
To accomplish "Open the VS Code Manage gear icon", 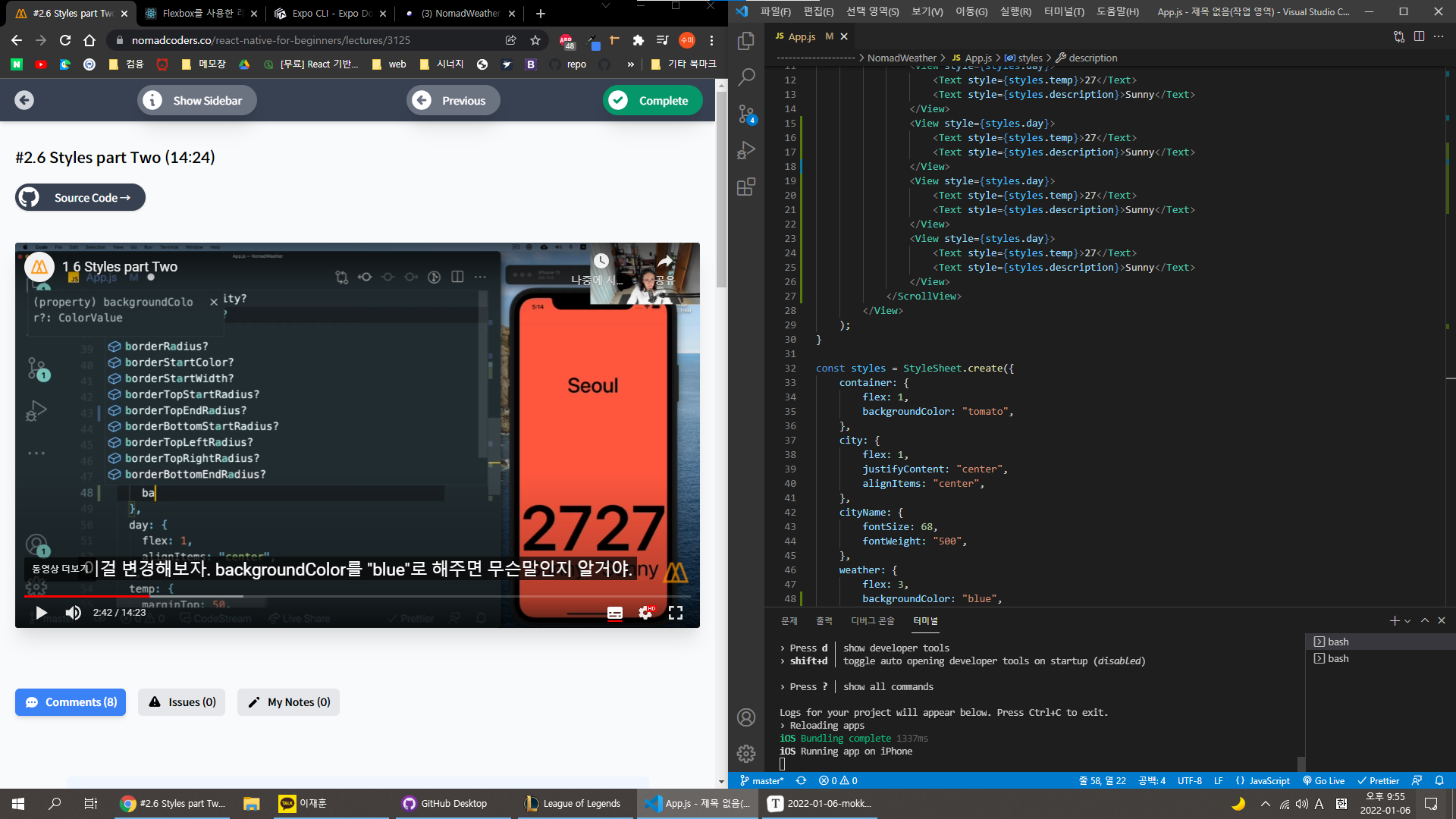I will pos(746,753).
